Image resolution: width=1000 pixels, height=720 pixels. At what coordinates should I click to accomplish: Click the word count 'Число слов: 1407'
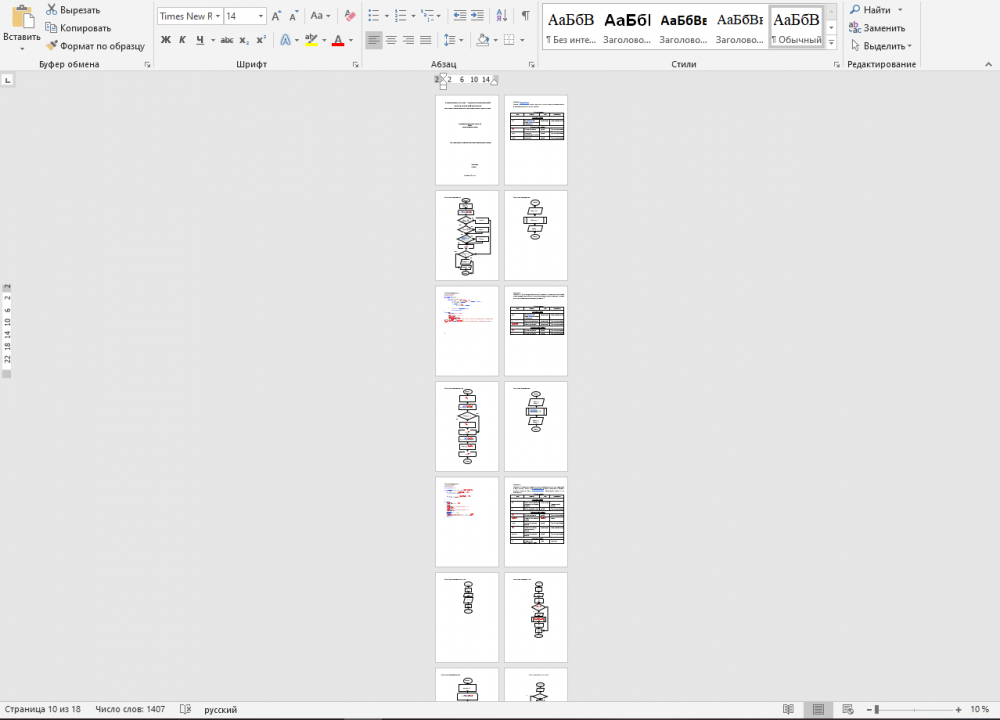coord(130,709)
